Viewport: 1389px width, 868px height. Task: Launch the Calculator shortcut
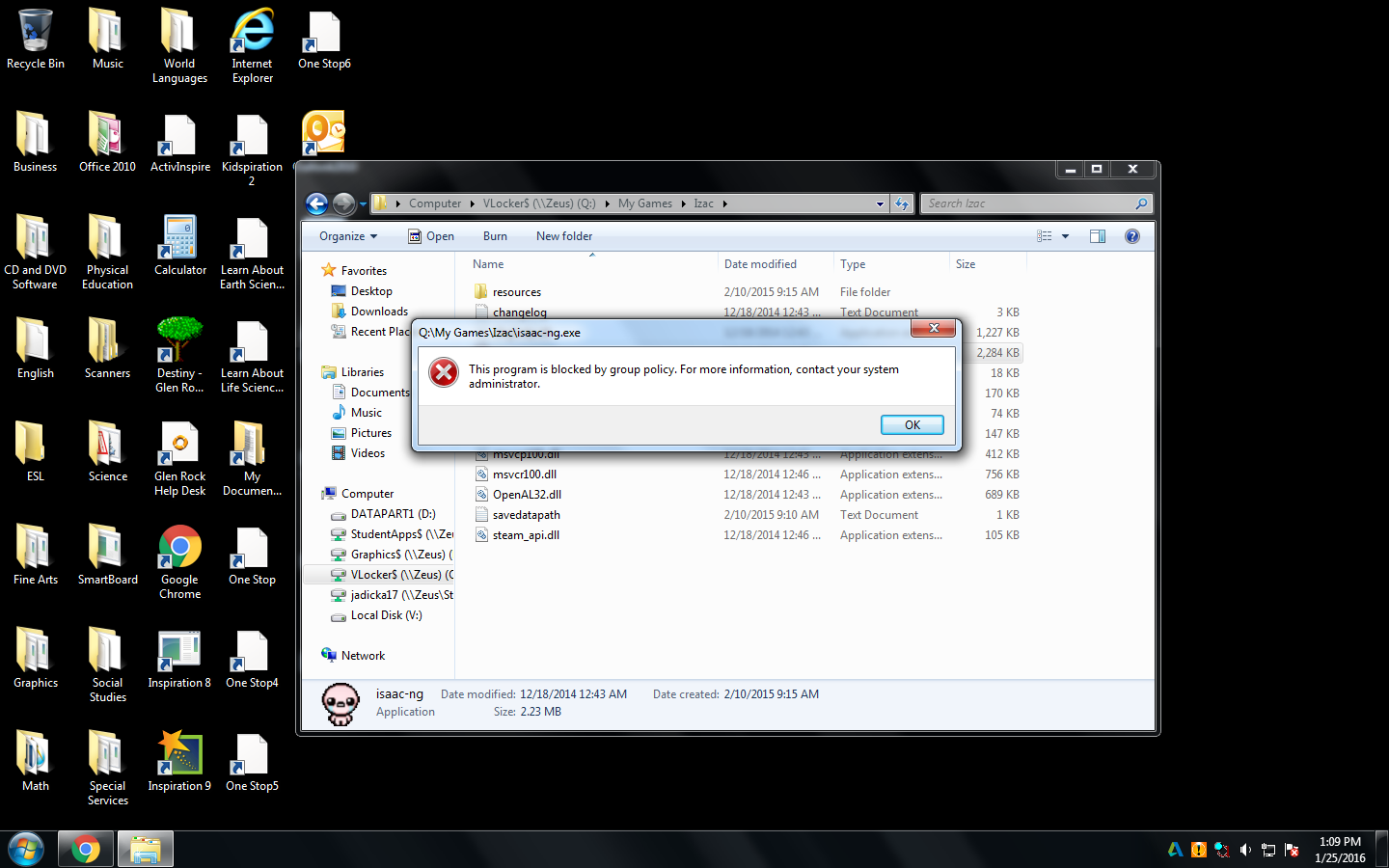(179, 246)
